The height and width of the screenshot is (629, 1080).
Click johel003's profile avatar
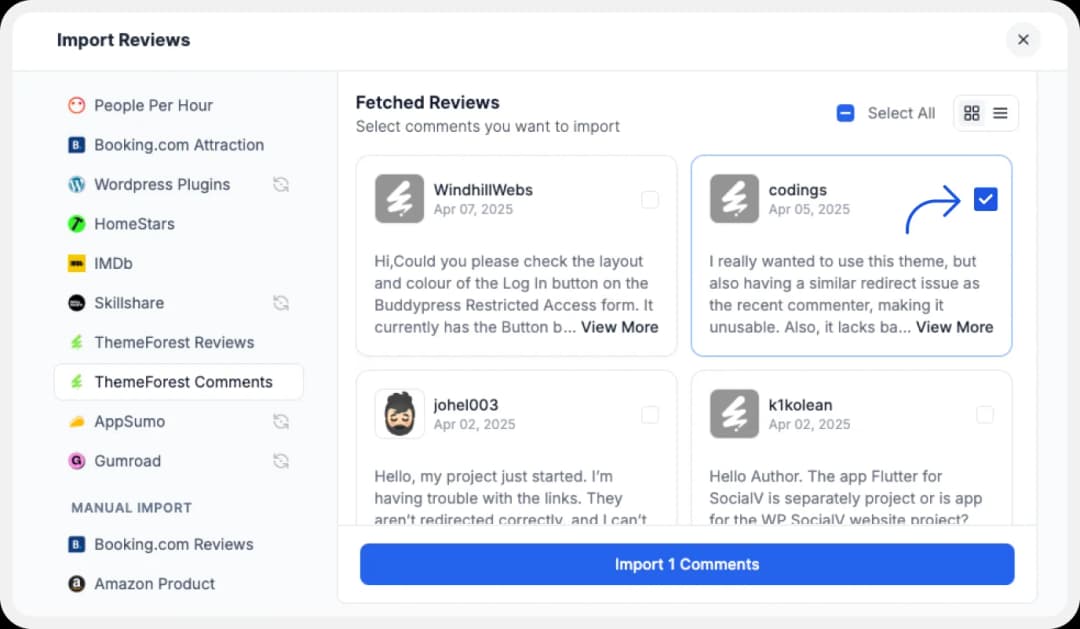coord(399,414)
